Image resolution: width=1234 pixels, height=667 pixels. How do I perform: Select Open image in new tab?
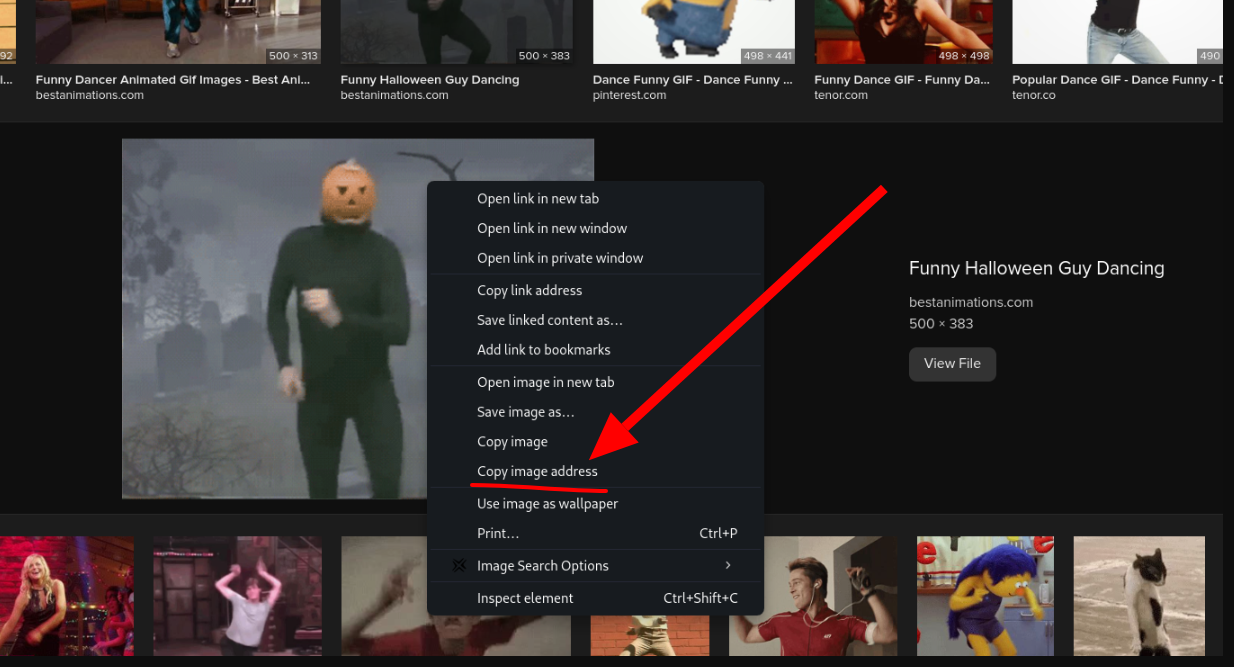[545, 383]
